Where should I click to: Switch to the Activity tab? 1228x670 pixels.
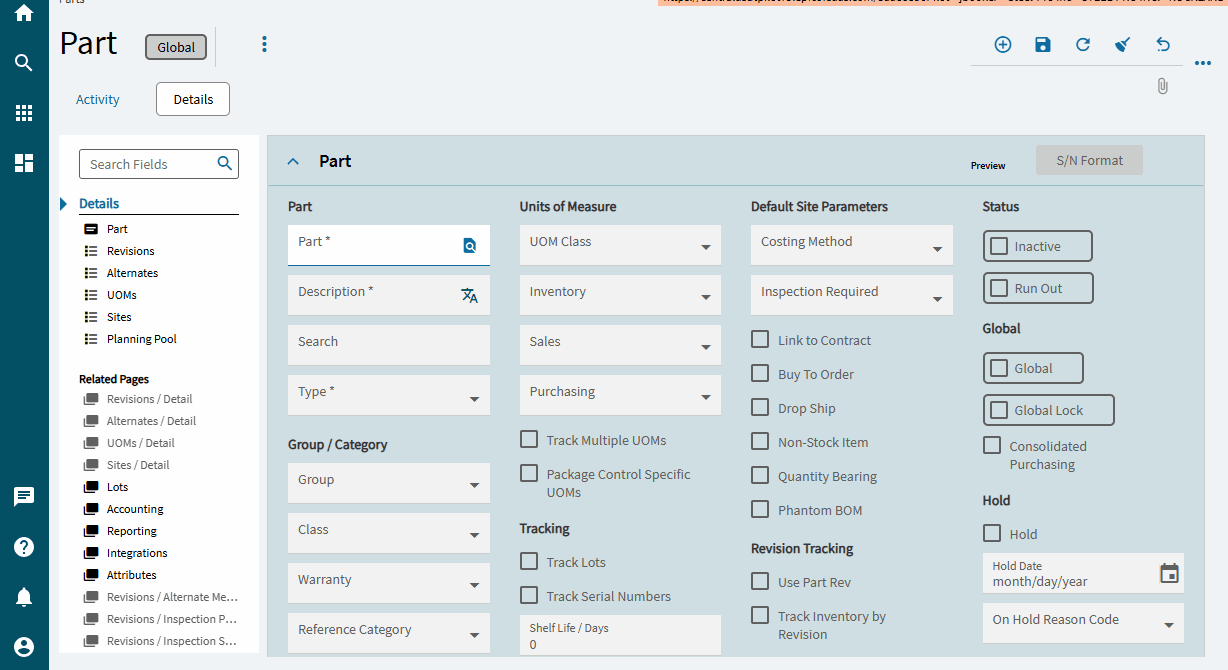(97, 99)
